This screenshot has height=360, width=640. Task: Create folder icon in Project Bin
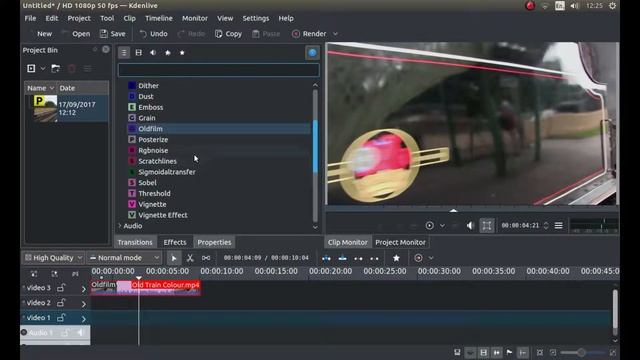tap(56, 69)
